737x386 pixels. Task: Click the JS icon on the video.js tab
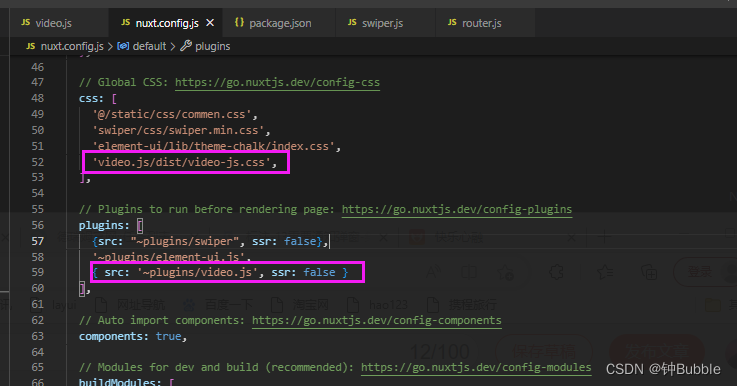tap(26, 23)
